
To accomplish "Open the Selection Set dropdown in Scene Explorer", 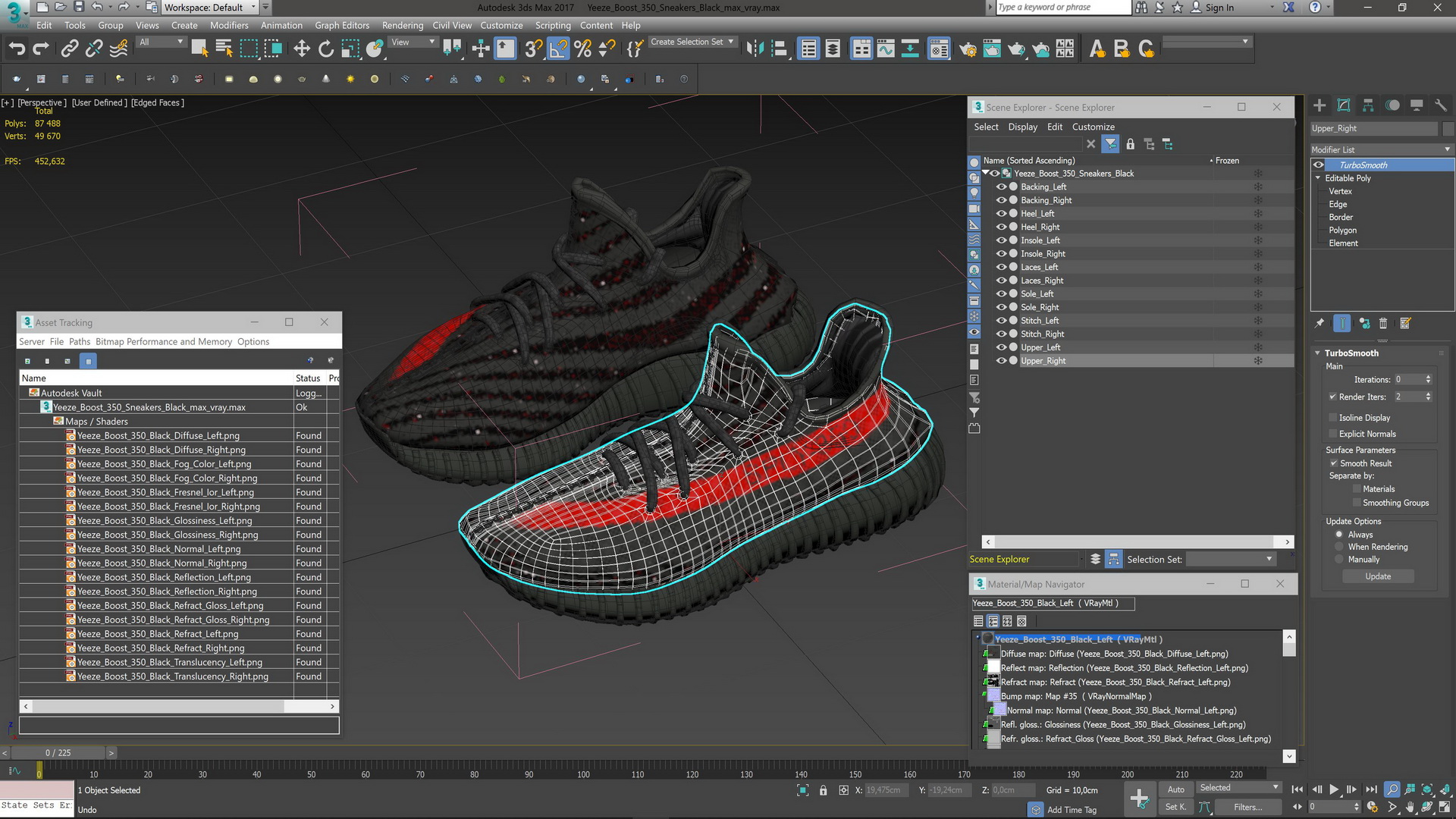I will coord(1230,559).
